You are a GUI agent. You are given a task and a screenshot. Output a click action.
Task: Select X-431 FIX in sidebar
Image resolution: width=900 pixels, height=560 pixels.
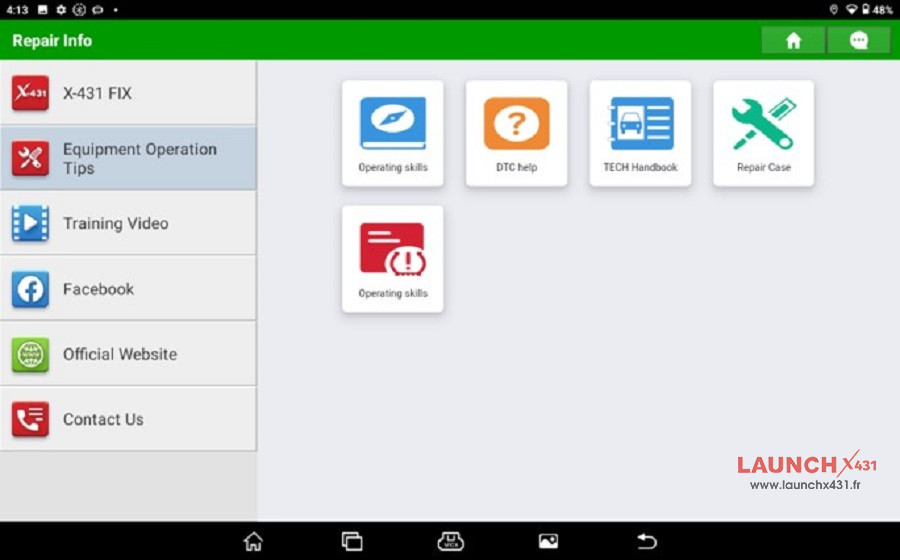[x=128, y=93]
